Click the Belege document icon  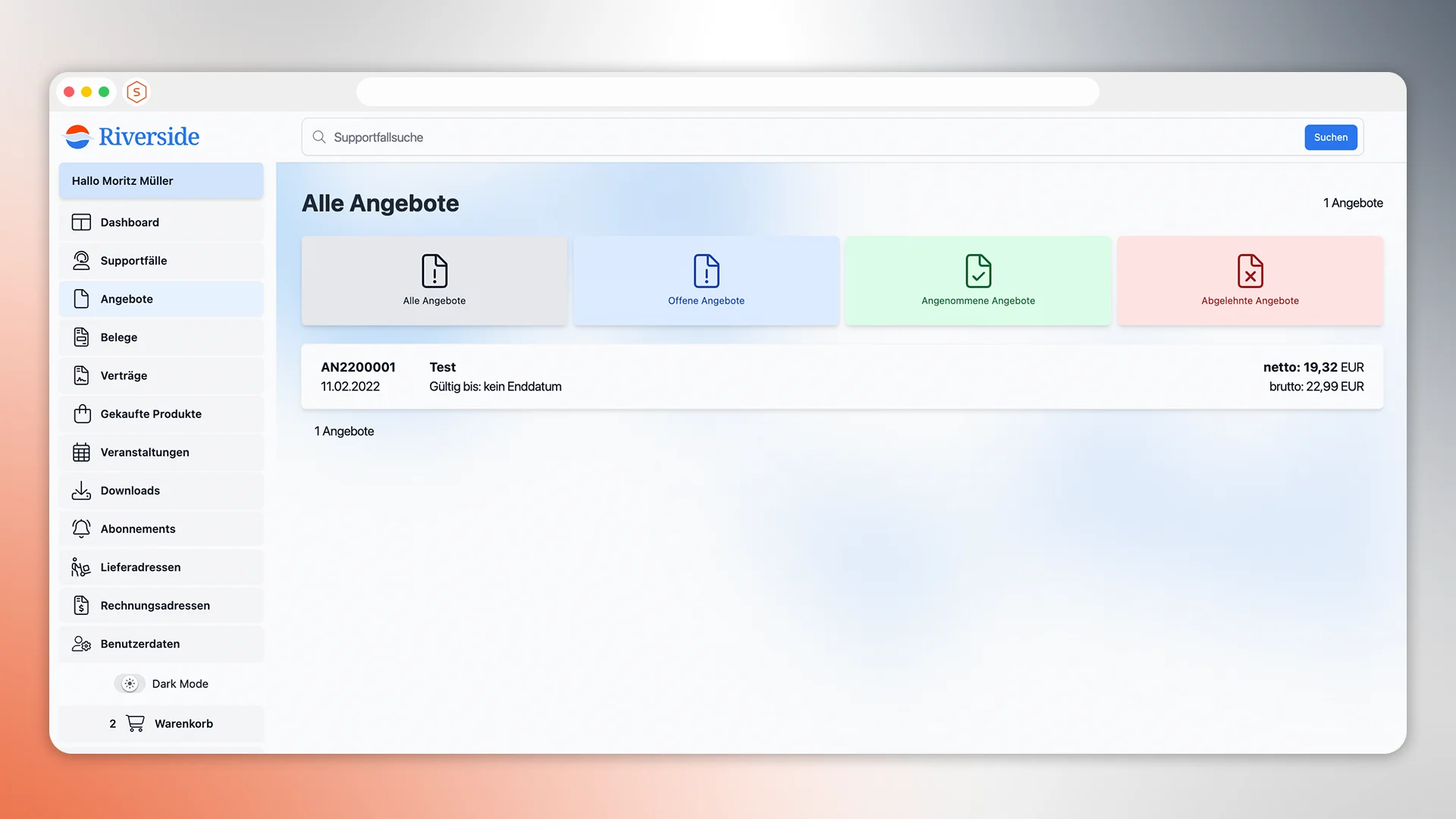point(81,337)
